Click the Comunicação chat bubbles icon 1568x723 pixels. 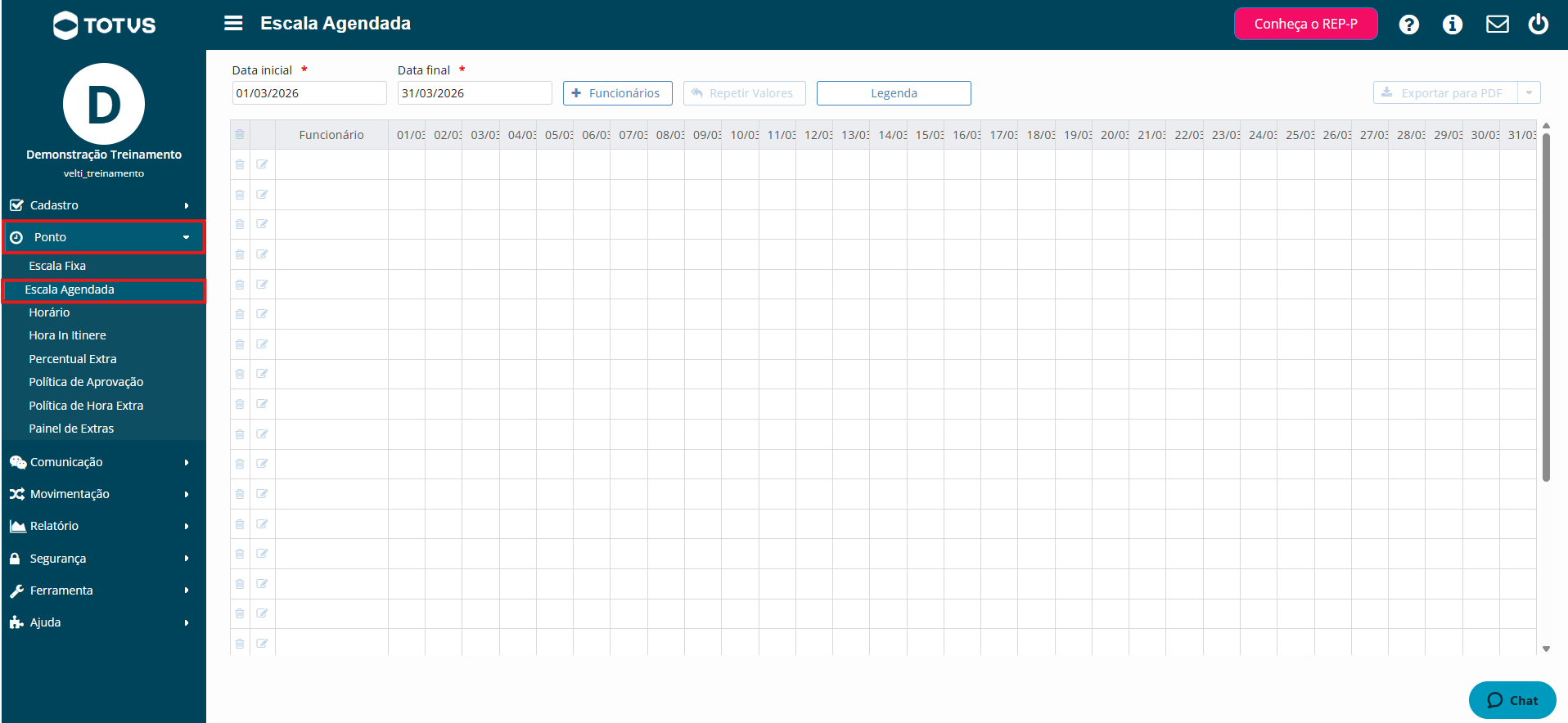[x=18, y=462]
